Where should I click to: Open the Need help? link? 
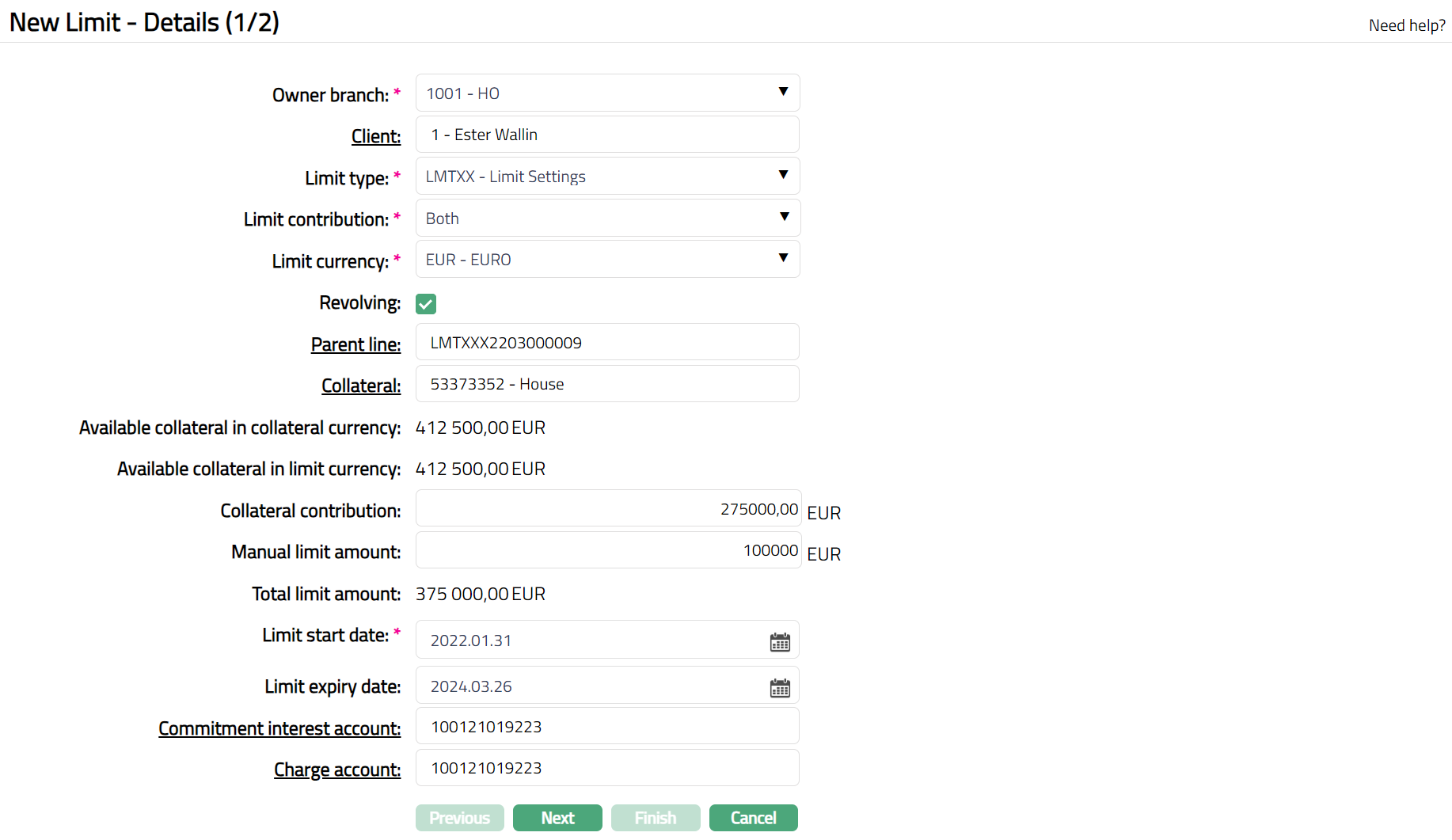[1406, 25]
